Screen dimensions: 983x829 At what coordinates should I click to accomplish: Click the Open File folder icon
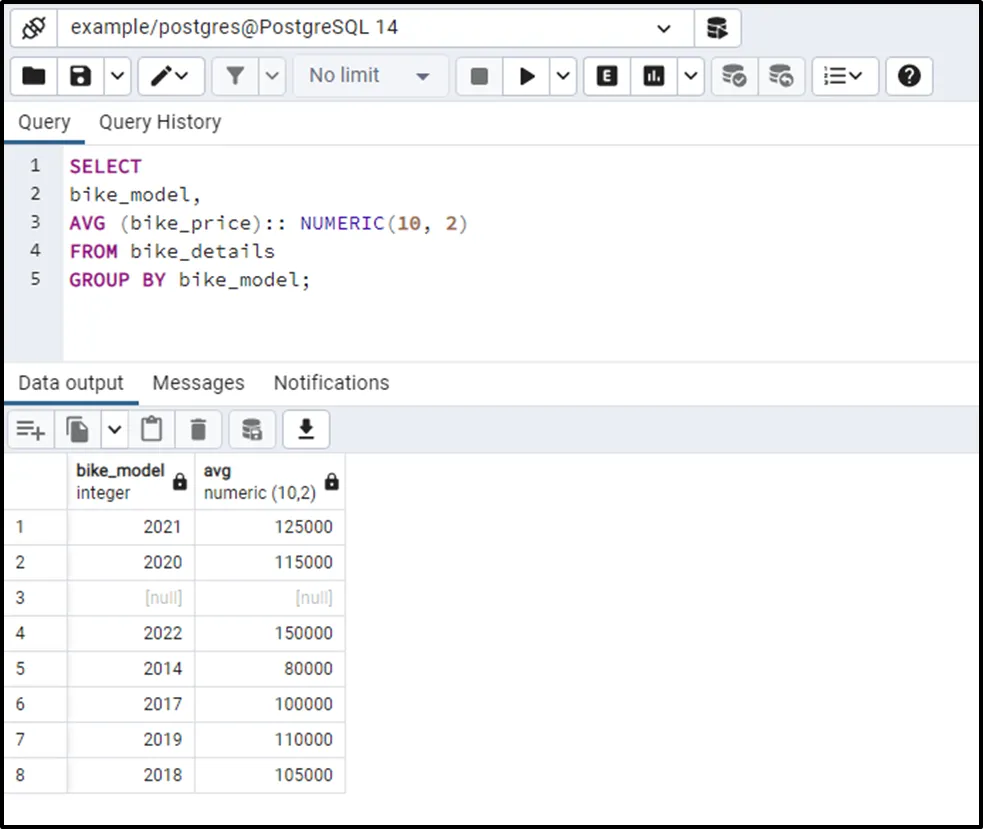point(34,76)
